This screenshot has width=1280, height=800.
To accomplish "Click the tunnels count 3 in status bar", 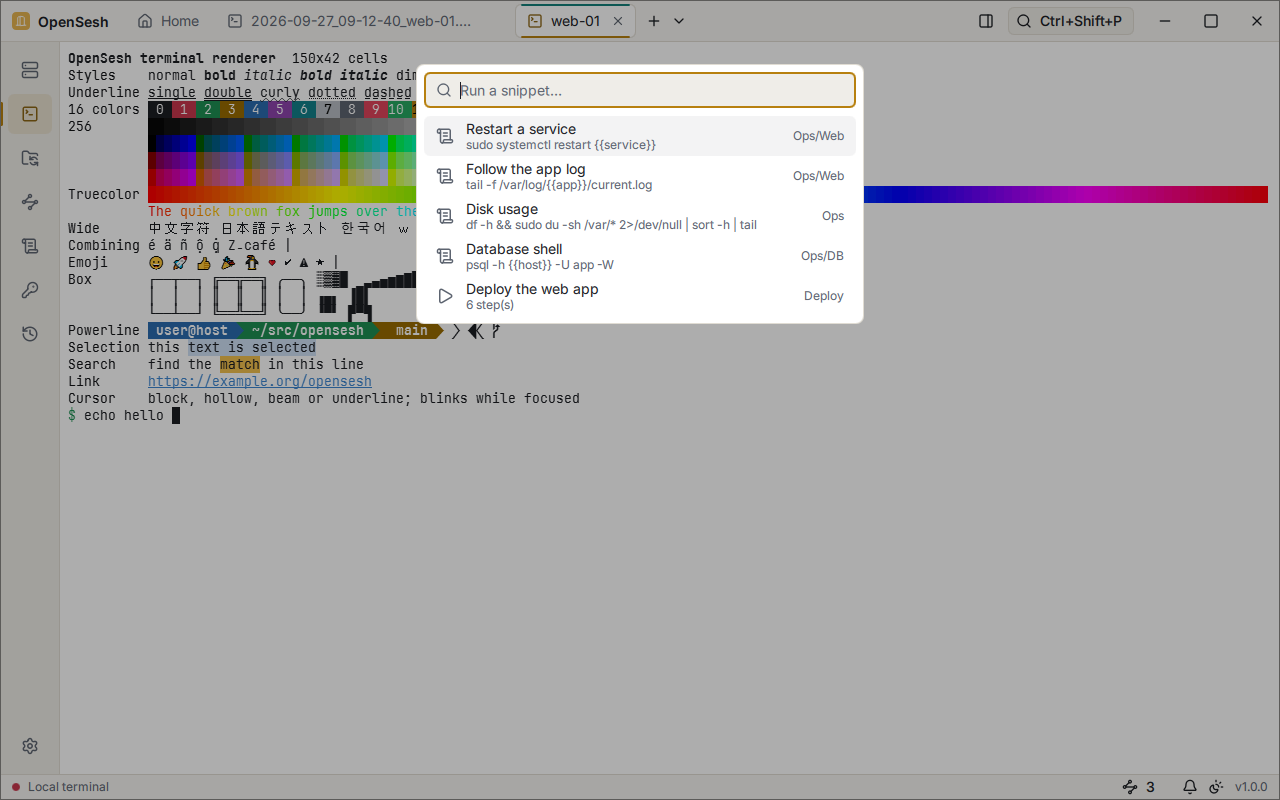I will tap(1139, 787).
